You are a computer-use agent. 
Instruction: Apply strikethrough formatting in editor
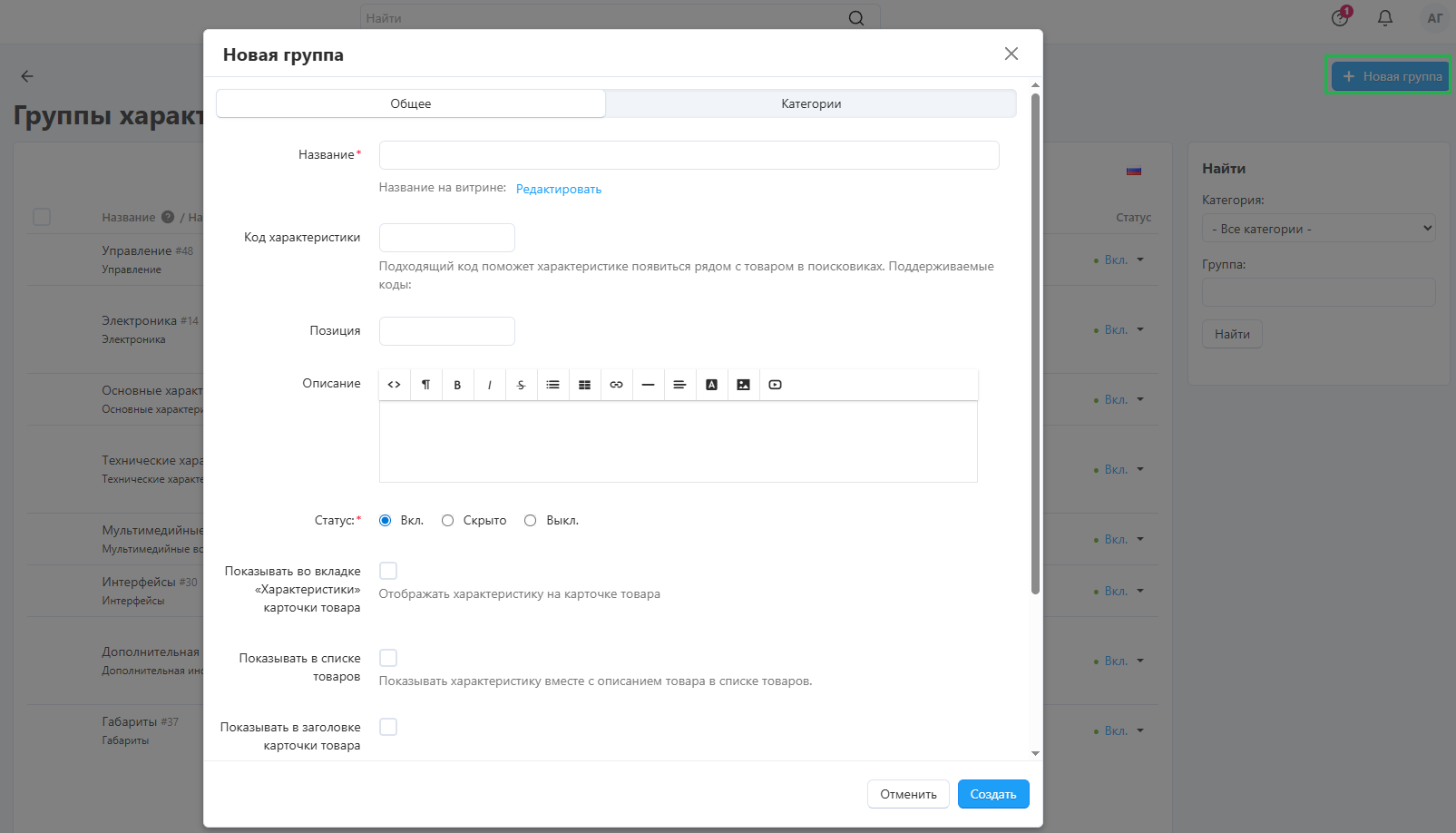[x=521, y=385]
